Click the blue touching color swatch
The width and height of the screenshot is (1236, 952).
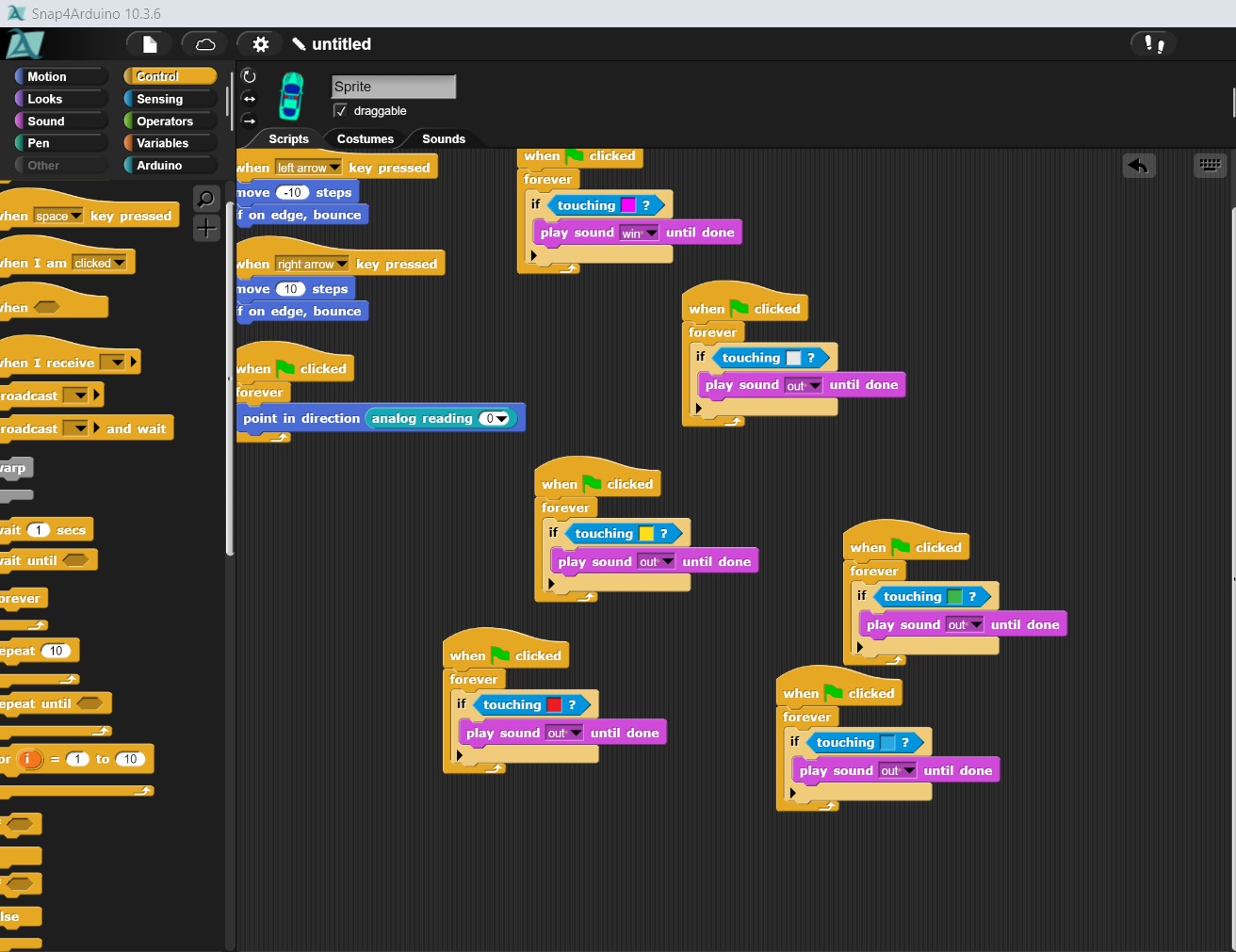(887, 742)
